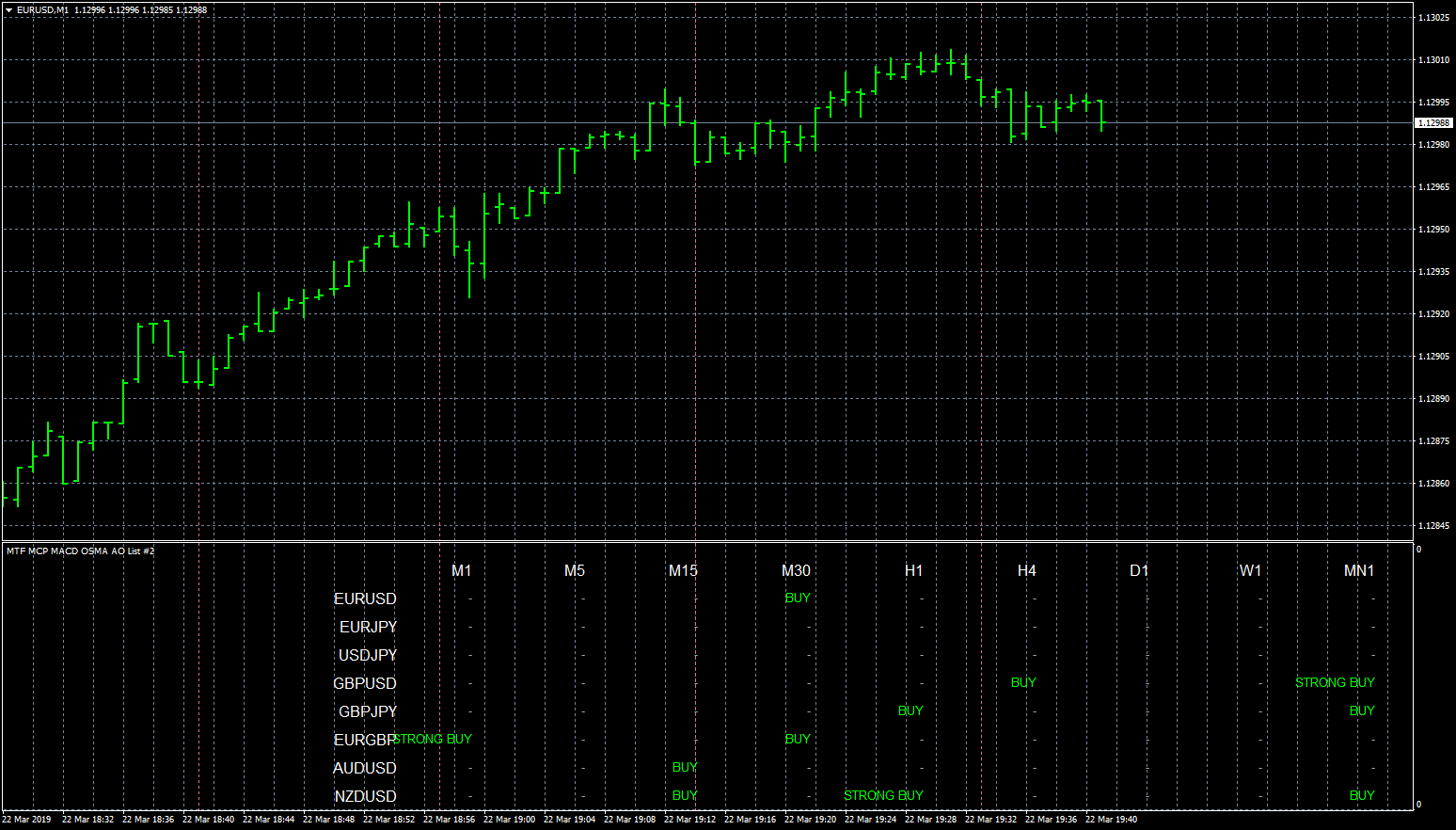1456x830 pixels.
Task: Click the 1.12845 price axis label
Action: pos(1433,526)
